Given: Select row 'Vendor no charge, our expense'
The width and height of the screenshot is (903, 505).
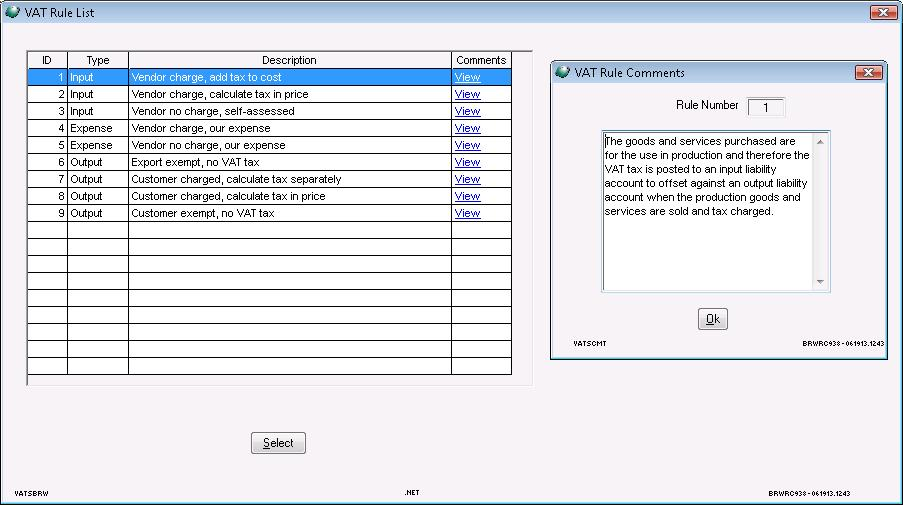Looking at the screenshot, I should [270, 145].
